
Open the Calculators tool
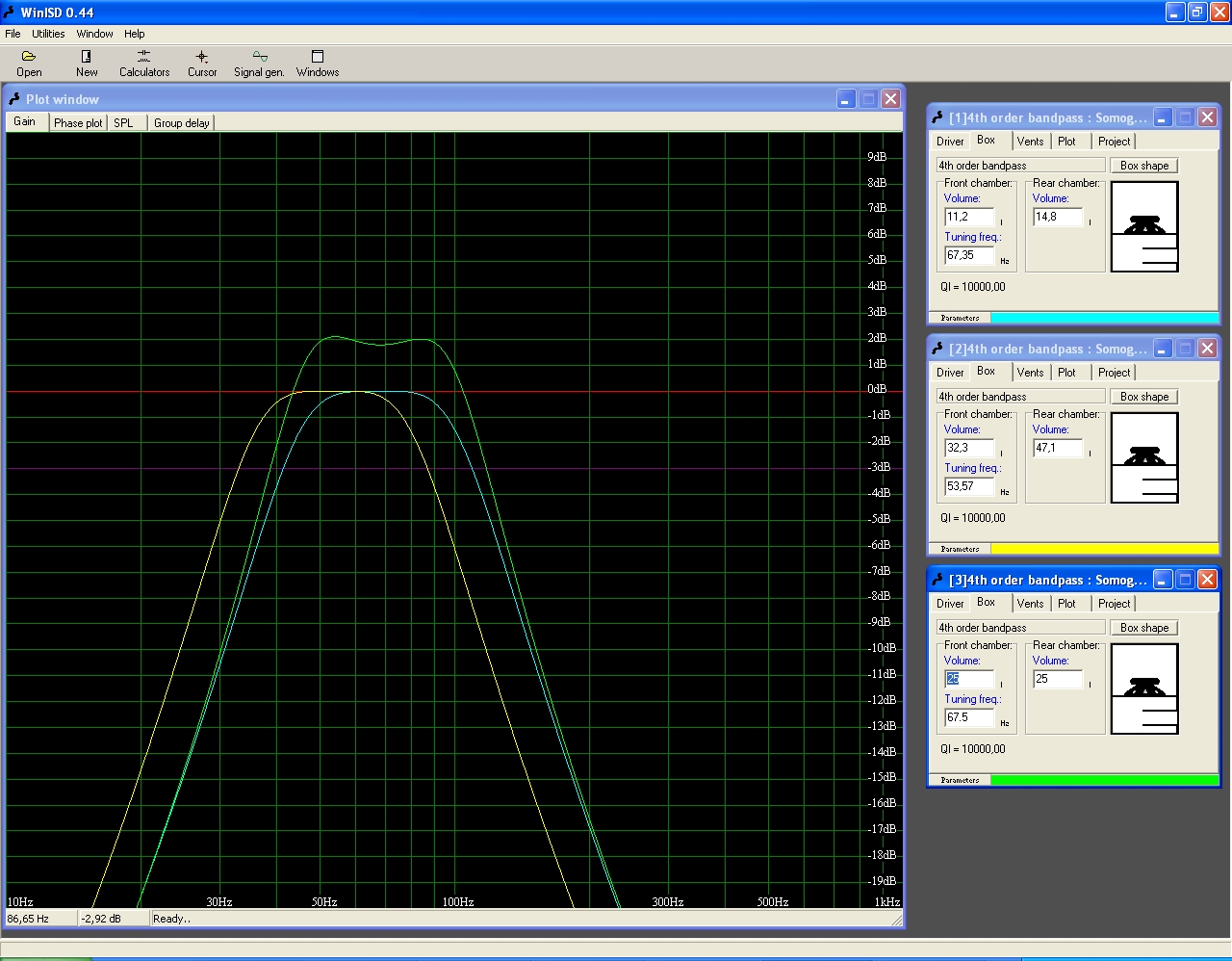(144, 64)
